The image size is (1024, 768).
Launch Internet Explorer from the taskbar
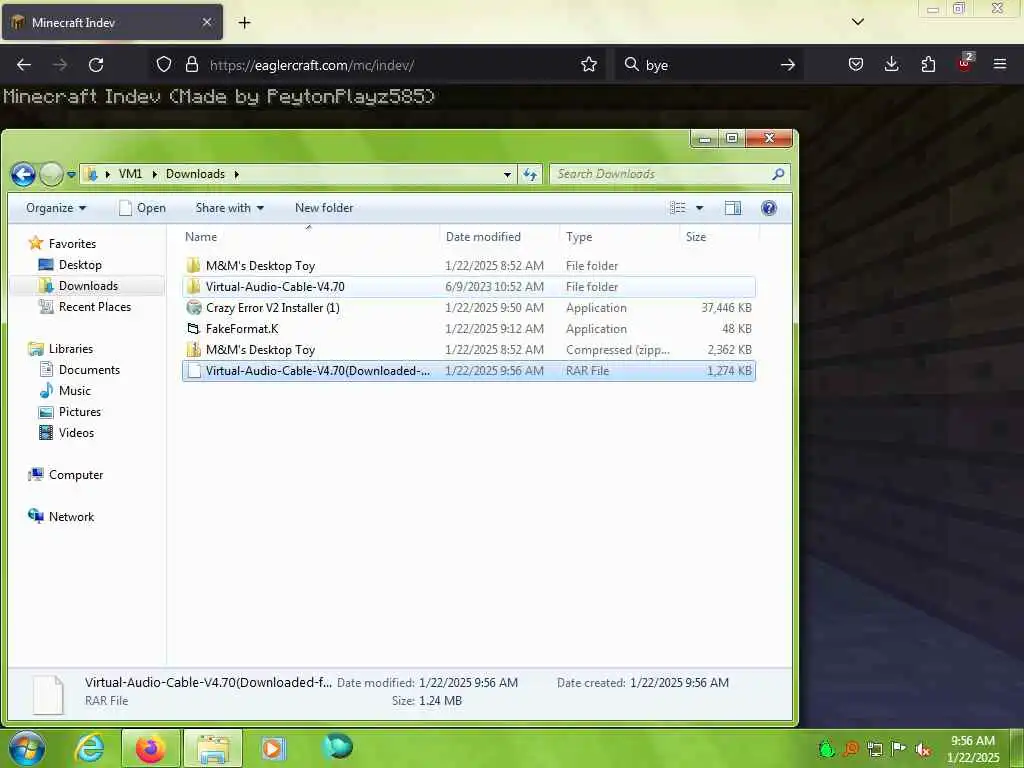pyautogui.click(x=89, y=748)
